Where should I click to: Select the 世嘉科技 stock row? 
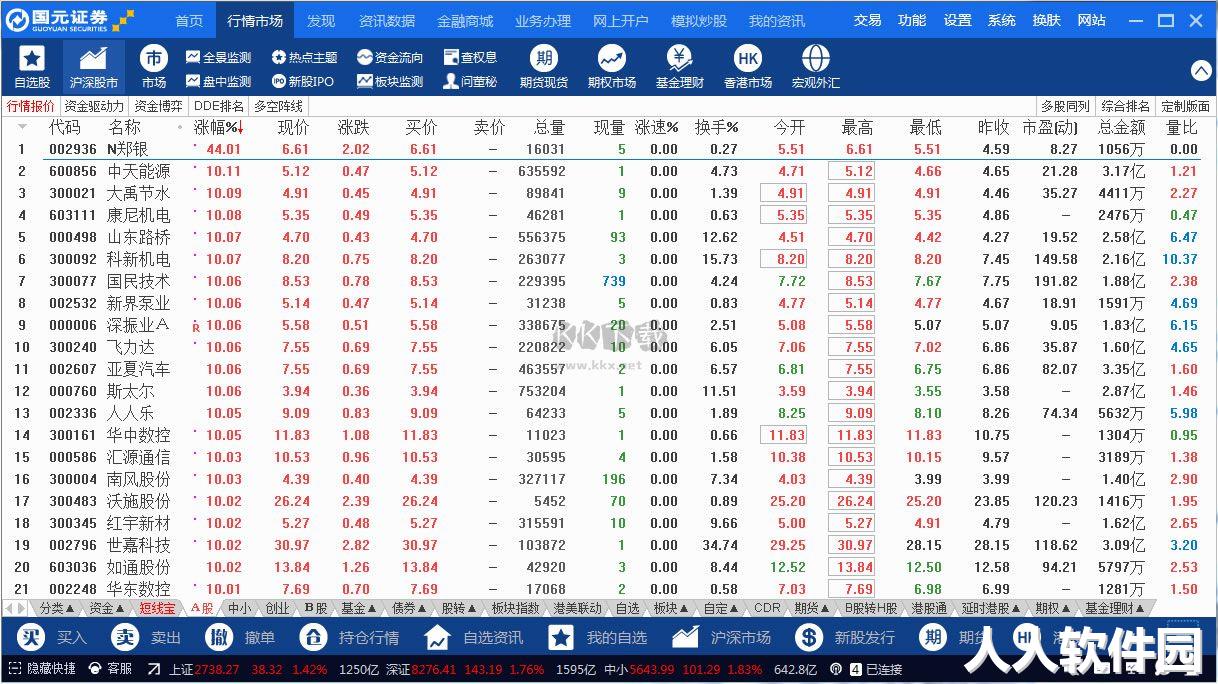tap(608, 545)
